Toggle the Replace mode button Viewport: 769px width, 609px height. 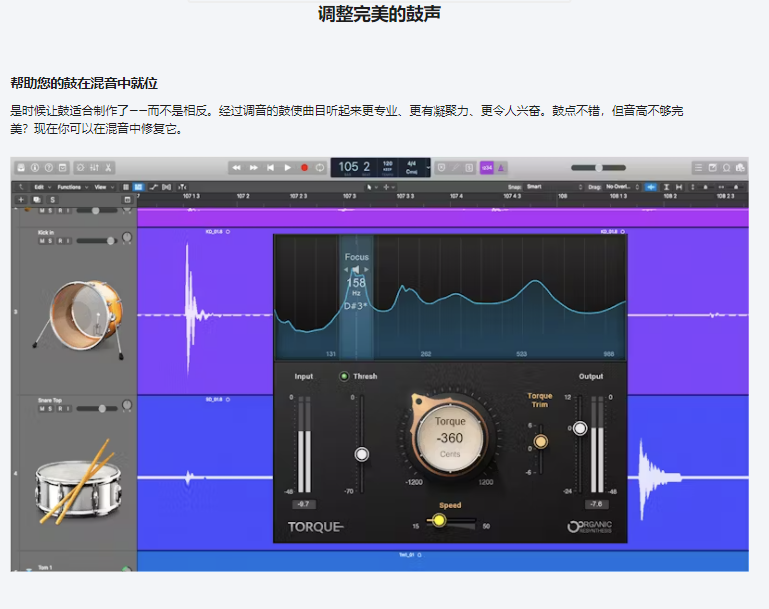(x=441, y=168)
